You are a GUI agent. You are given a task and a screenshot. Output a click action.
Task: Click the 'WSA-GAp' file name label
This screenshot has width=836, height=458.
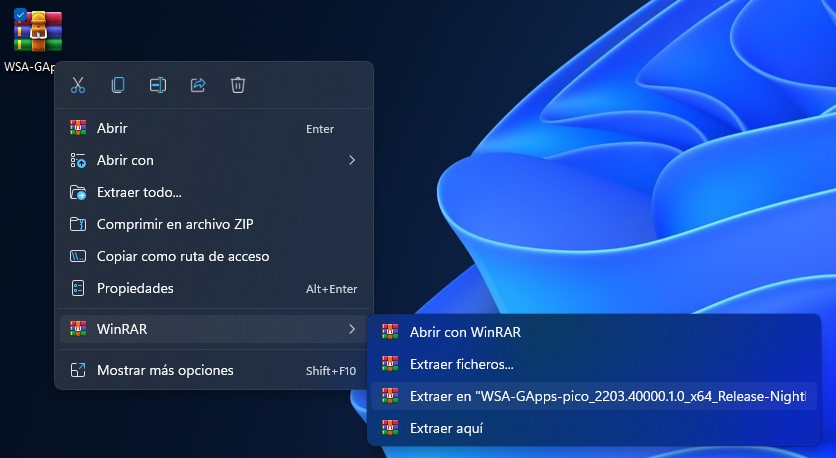tap(28, 66)
